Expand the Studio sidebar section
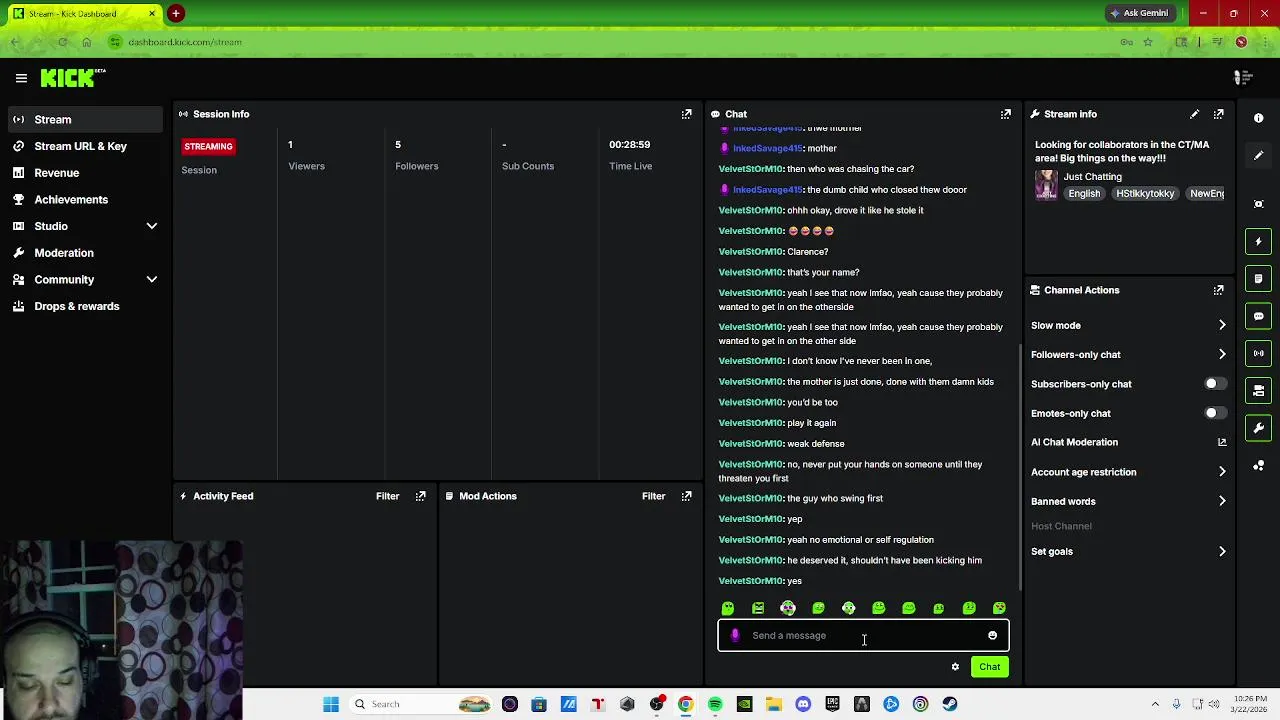Screen dimensions: 1280x720 (152, 226)
